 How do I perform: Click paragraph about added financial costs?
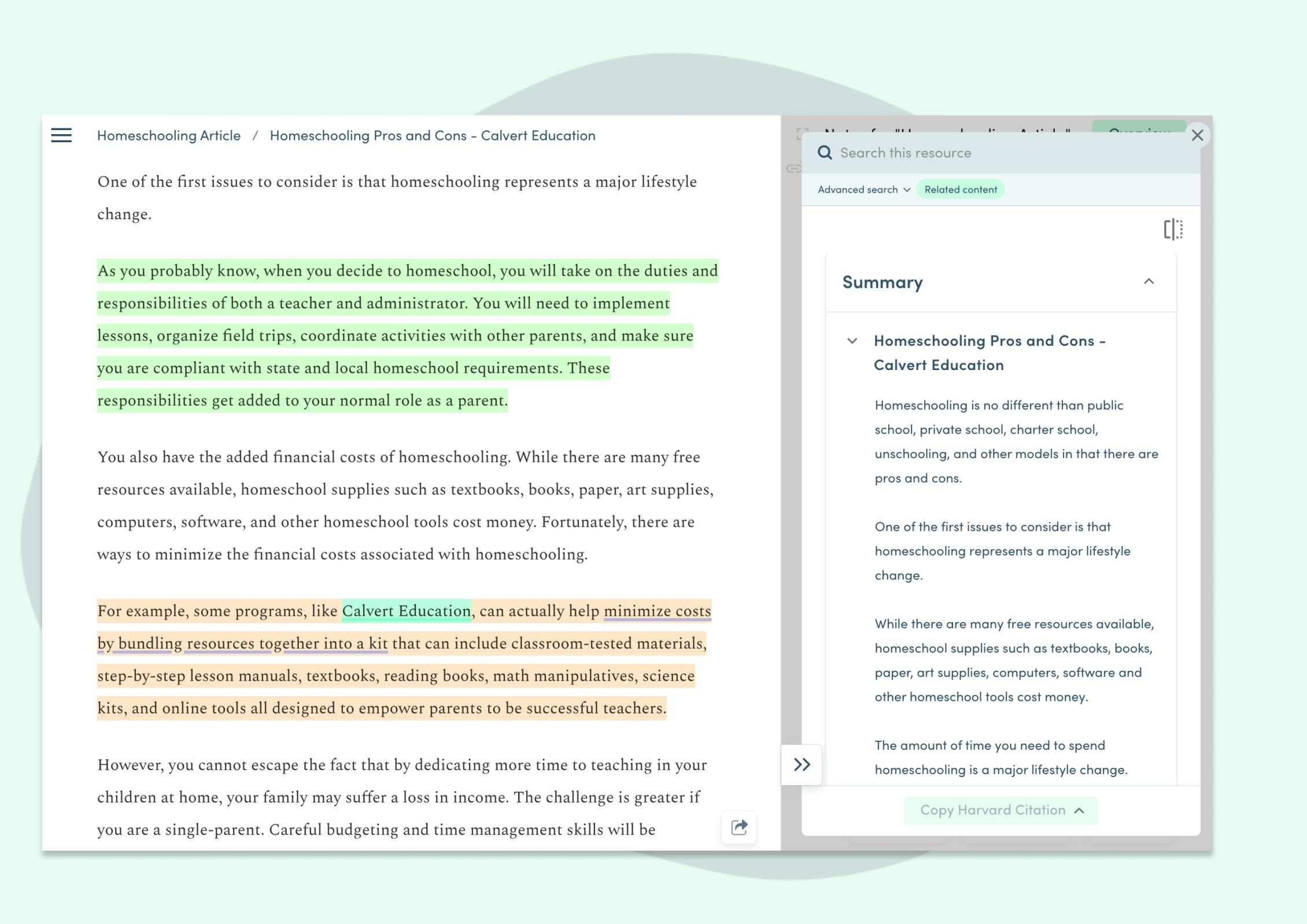coord(405,506)
